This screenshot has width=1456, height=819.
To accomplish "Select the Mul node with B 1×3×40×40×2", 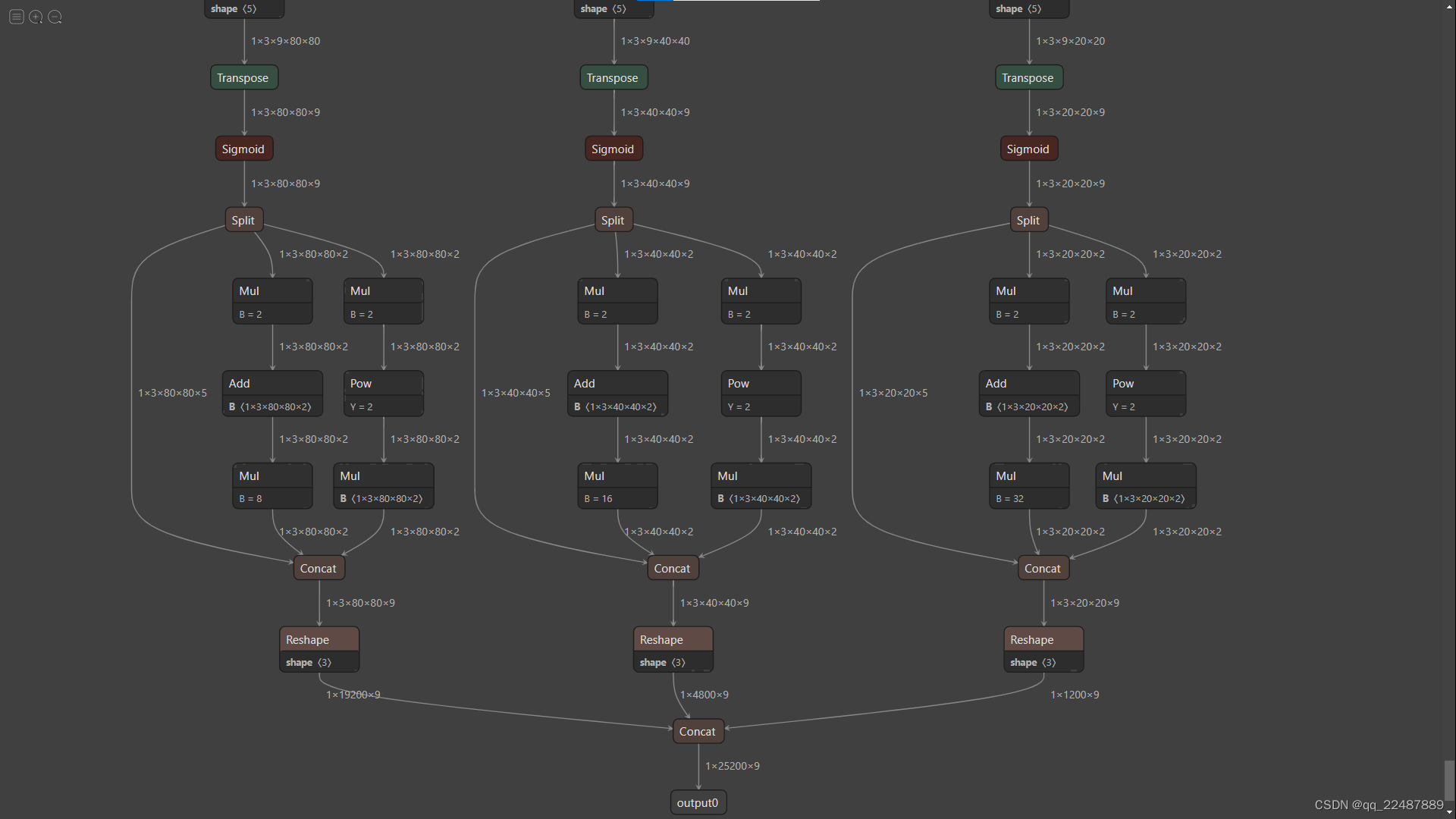I will (x=761, y=486).
